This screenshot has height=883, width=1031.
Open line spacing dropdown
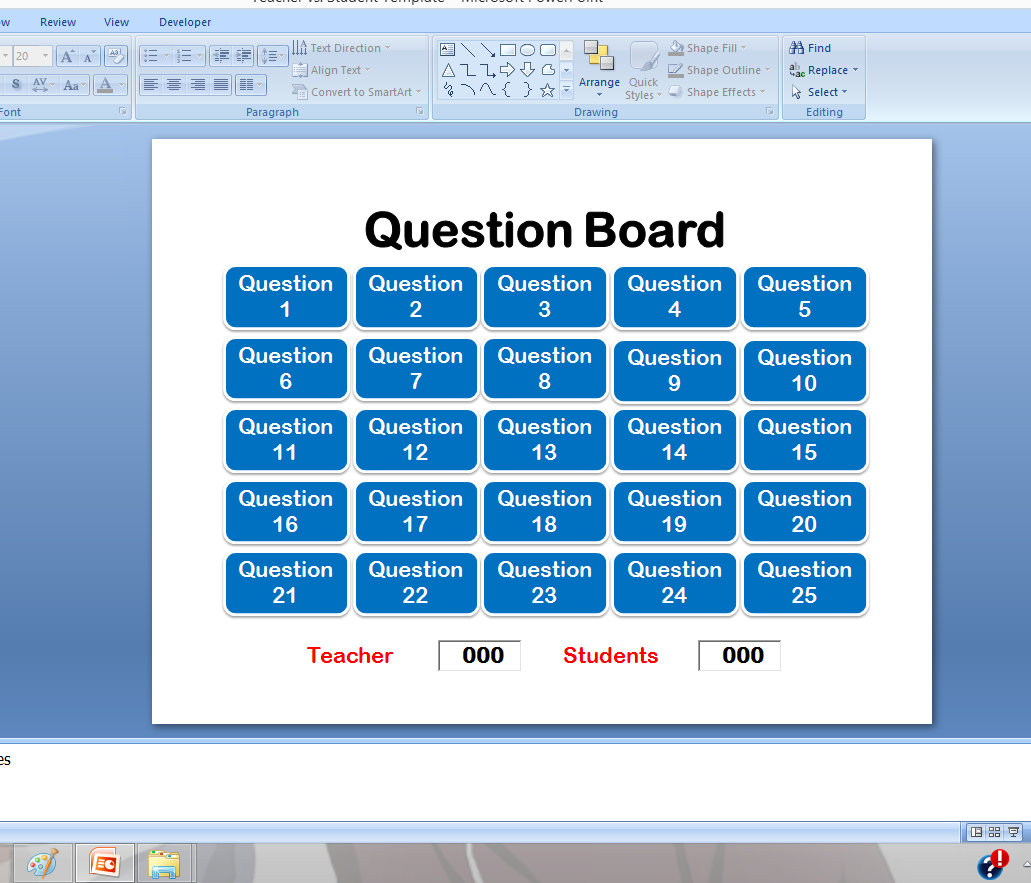pyautogui.click(x=272, y=56)
